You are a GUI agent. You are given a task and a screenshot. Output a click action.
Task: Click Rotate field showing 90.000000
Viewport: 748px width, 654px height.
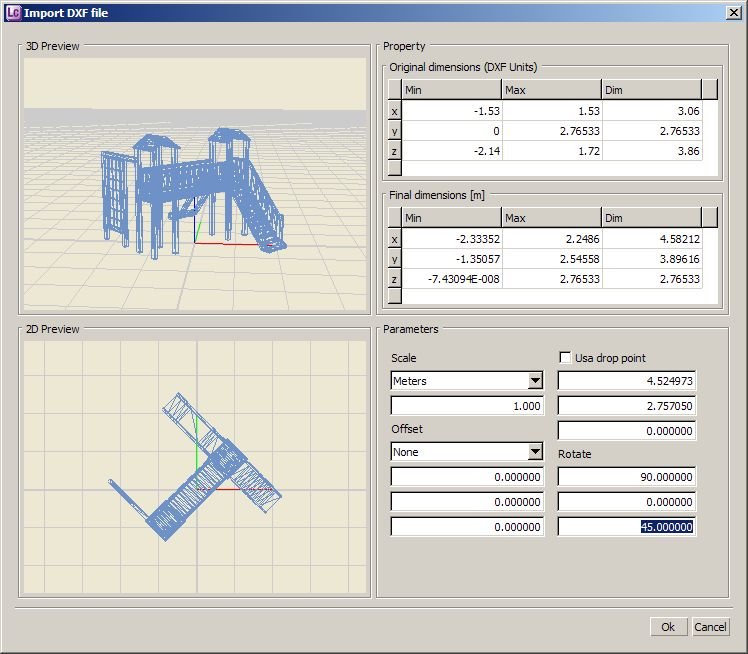627,477
